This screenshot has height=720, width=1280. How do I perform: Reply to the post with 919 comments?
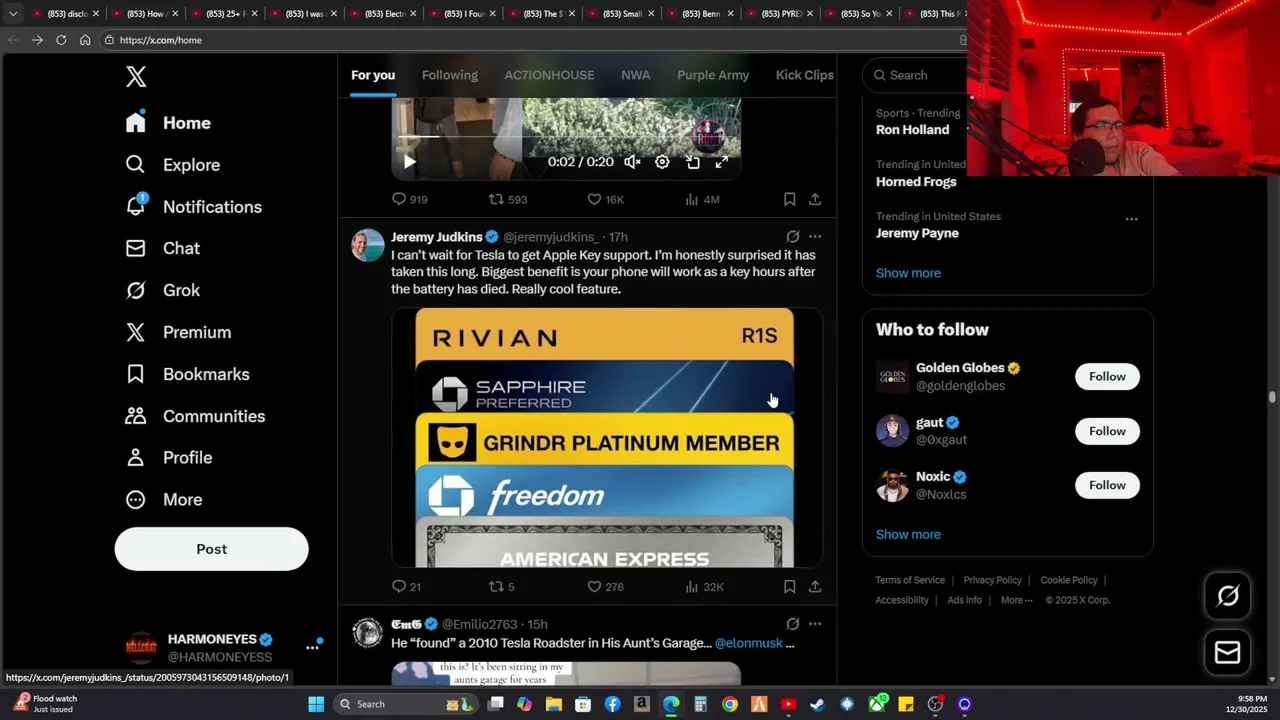point(409,199)
